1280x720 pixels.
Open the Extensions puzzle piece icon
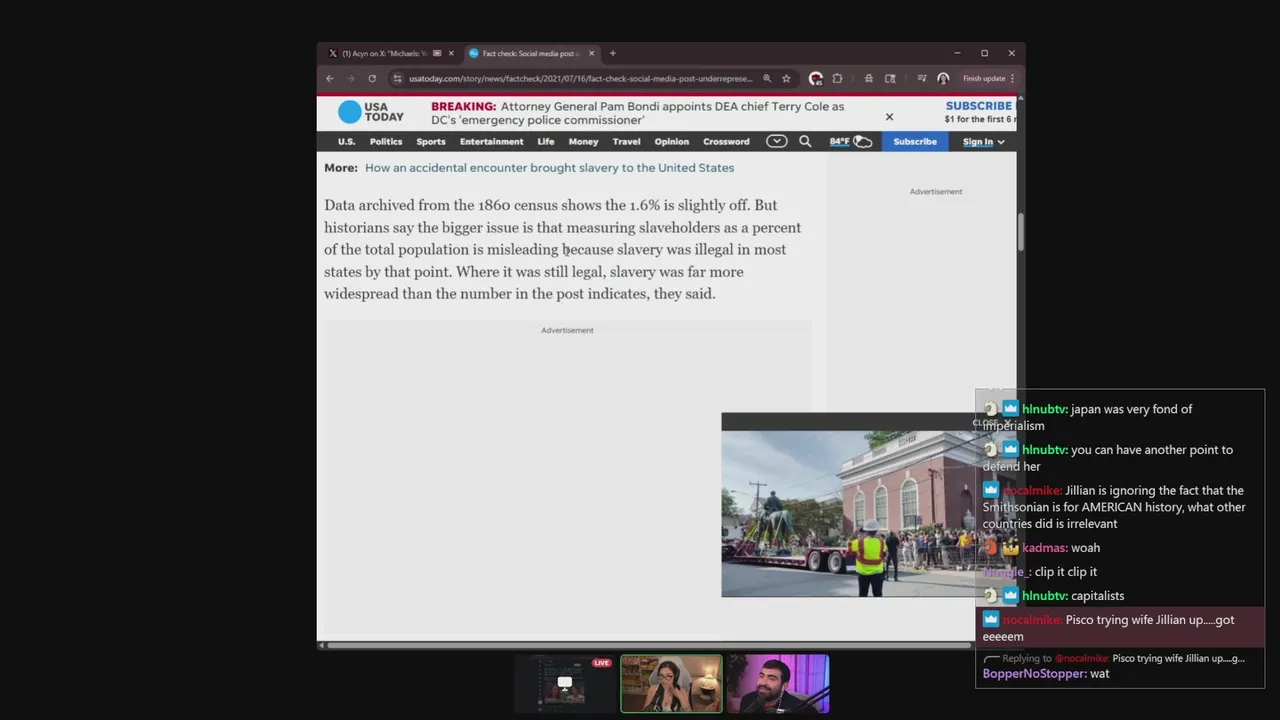pyautogui.click(x=838, y=78)
